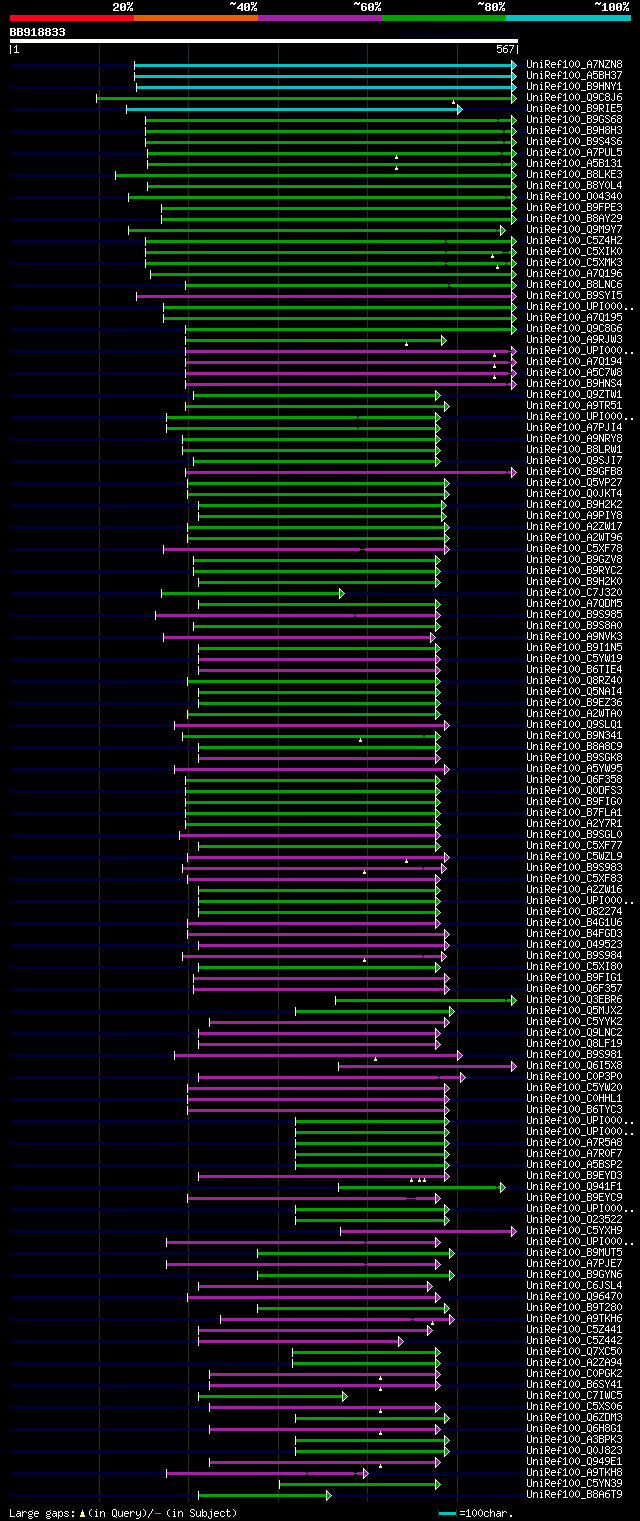This screenshot has width=640, height=1521.
Task: Select the UniRef100_Q9SLQ1 label
Action: (x=574, y=724)
